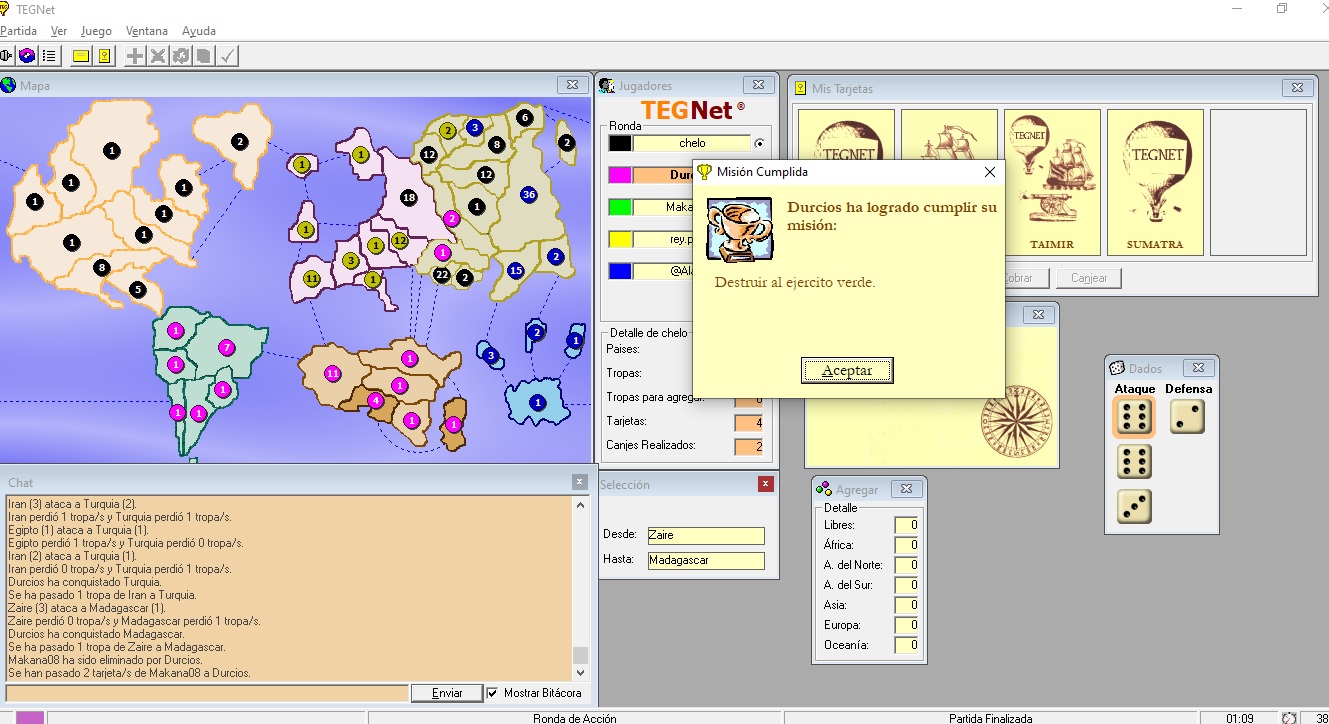
Task: Click the third attack die showing three
Action: click(1134, 506)
